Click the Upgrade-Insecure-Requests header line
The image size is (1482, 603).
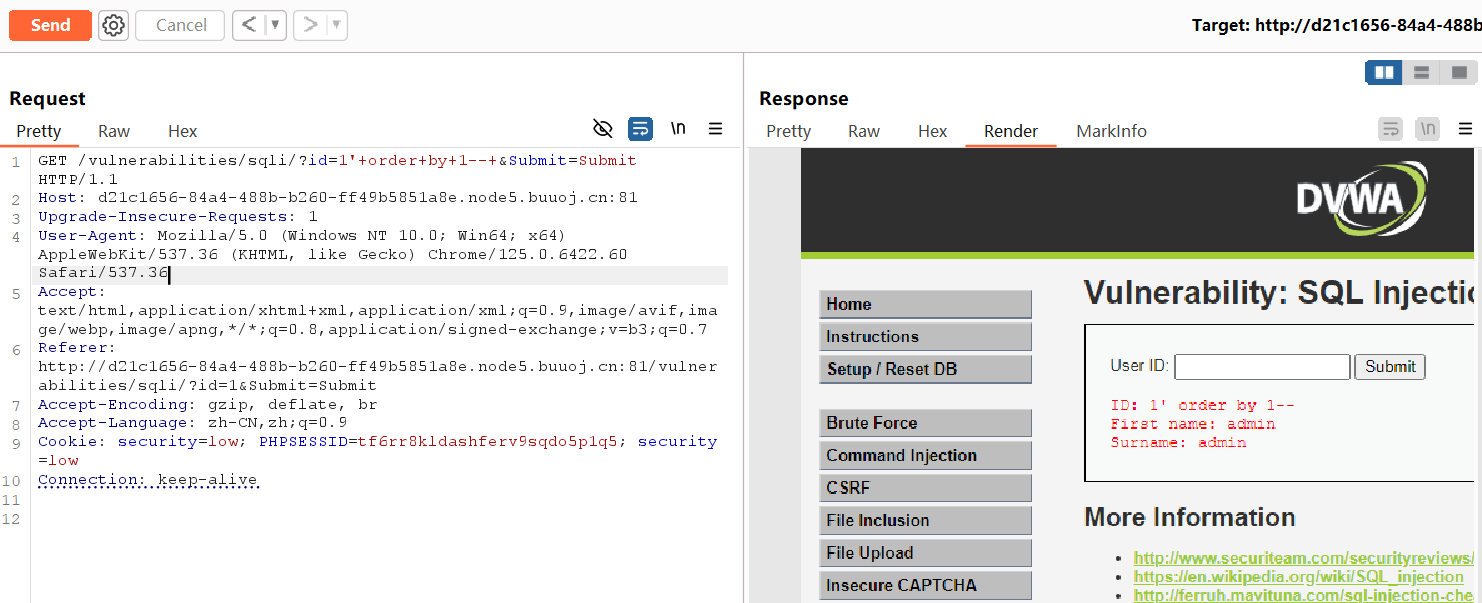[177, 216]
